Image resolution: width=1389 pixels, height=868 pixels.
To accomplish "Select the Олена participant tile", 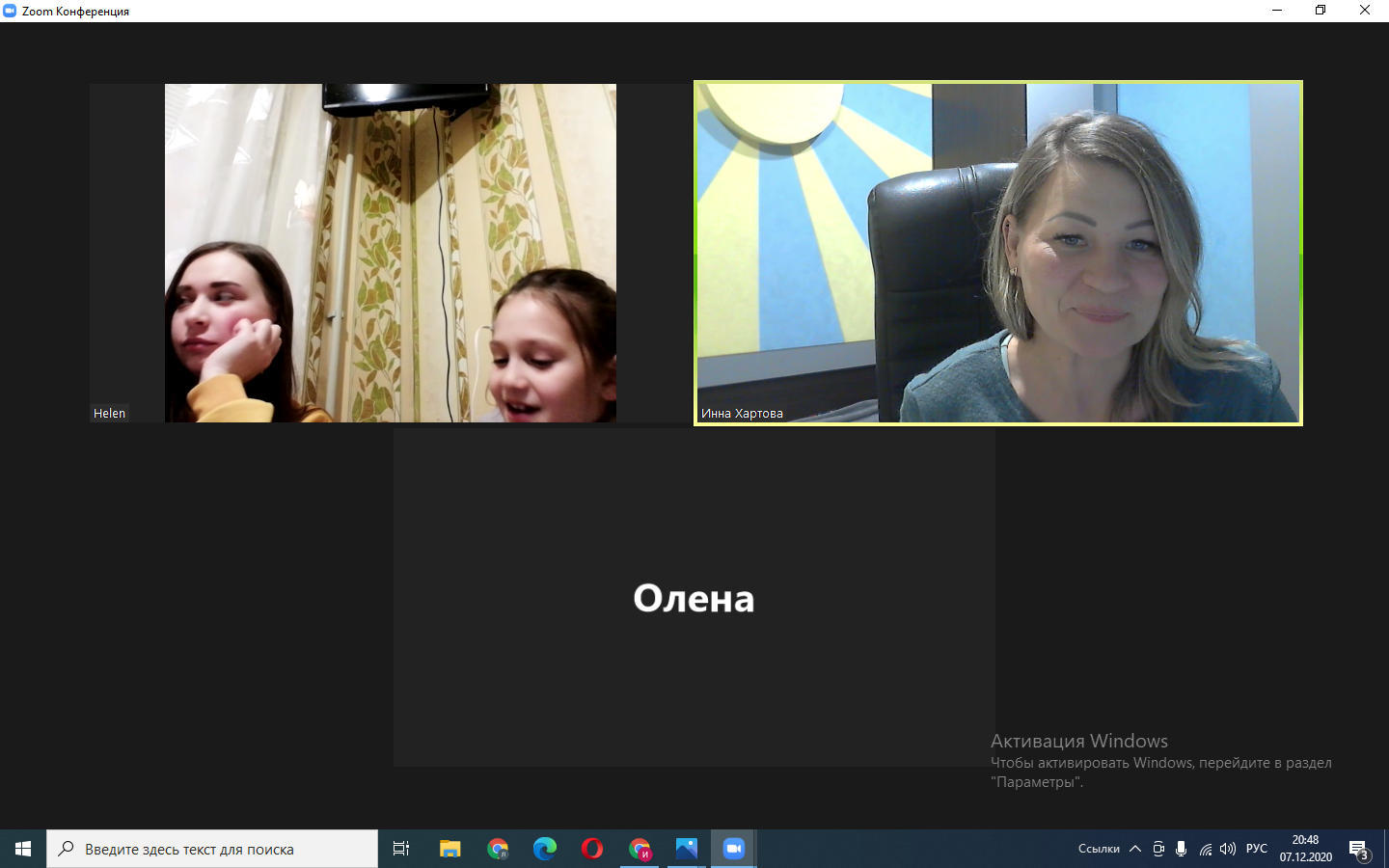I will (x=694, y=598).
